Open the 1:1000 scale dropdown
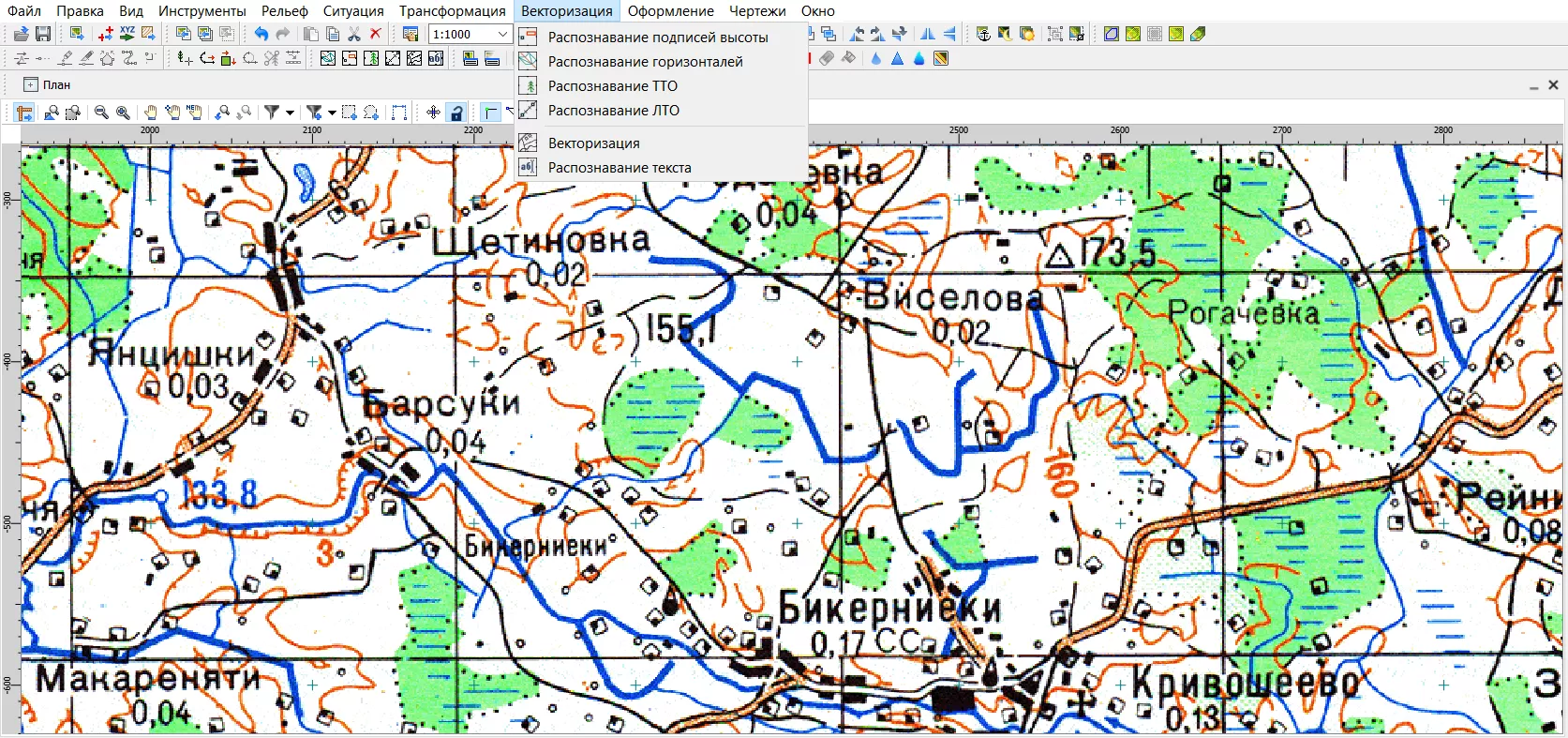This screenshot has width=1568, height=738. [x=502, y=35]
